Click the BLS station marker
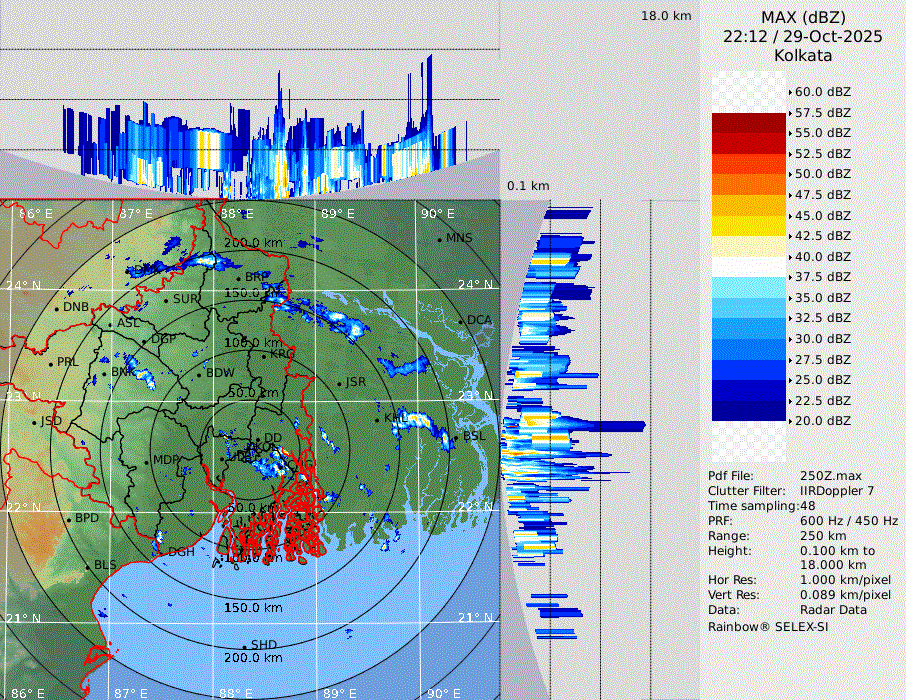Image resolution: width=906 pixels, height=700 pixels. click(87, 566)
